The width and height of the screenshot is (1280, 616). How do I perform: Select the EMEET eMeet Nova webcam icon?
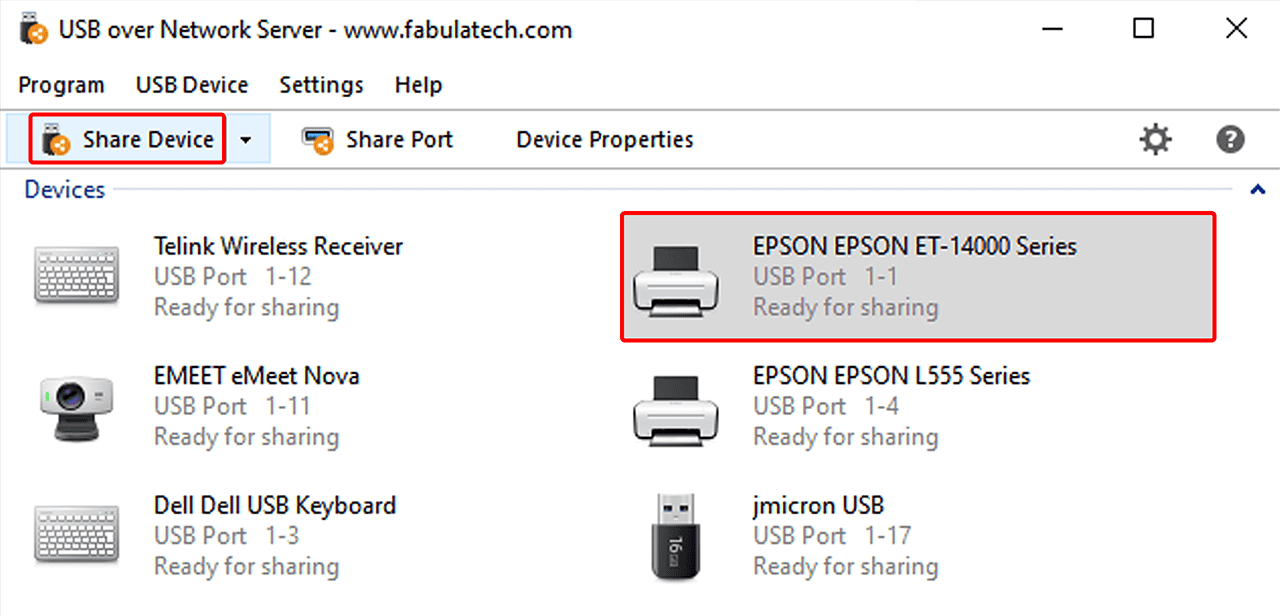pos(78,406)
